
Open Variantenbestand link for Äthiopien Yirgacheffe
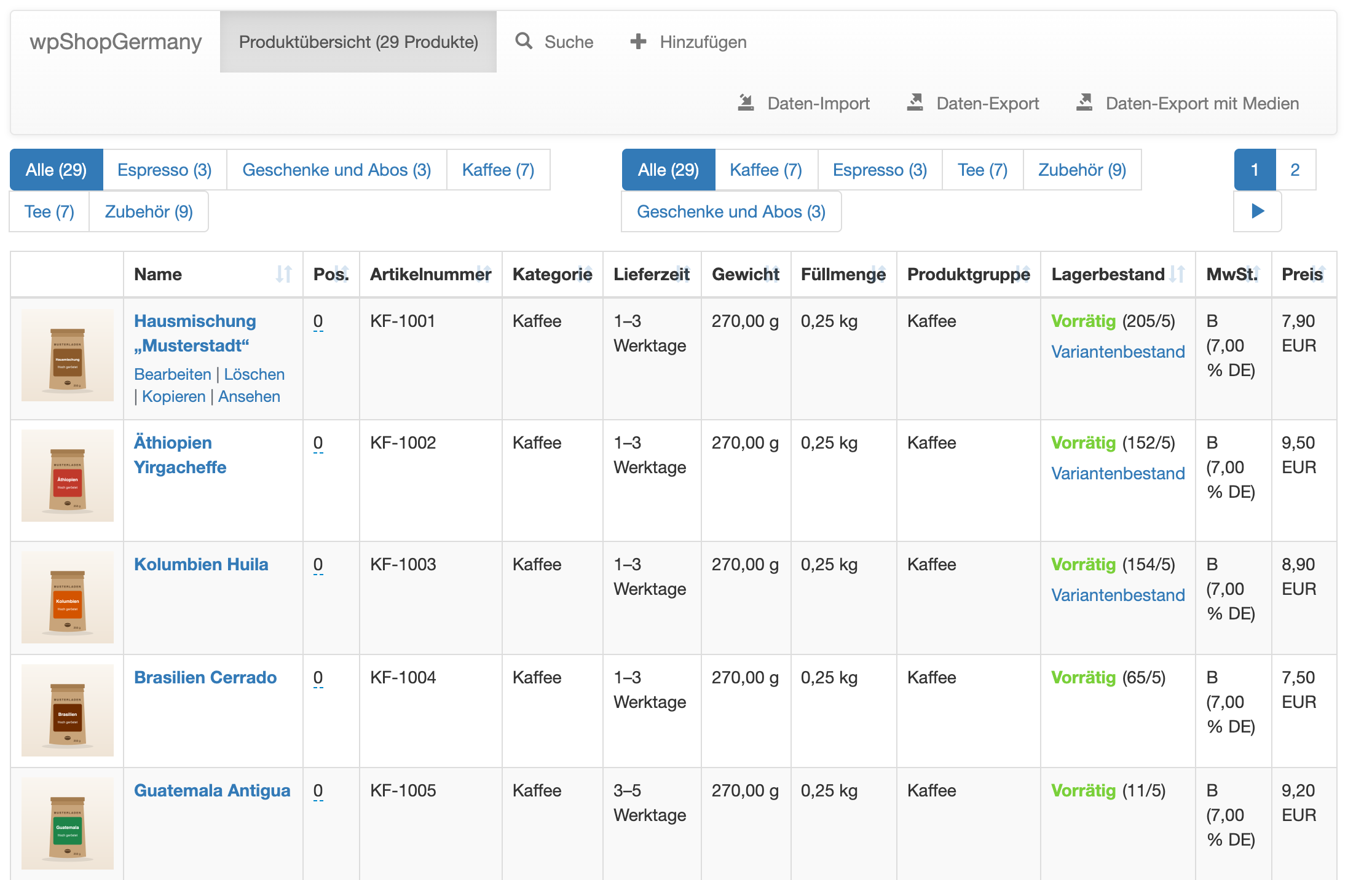tap(1118, 473)
